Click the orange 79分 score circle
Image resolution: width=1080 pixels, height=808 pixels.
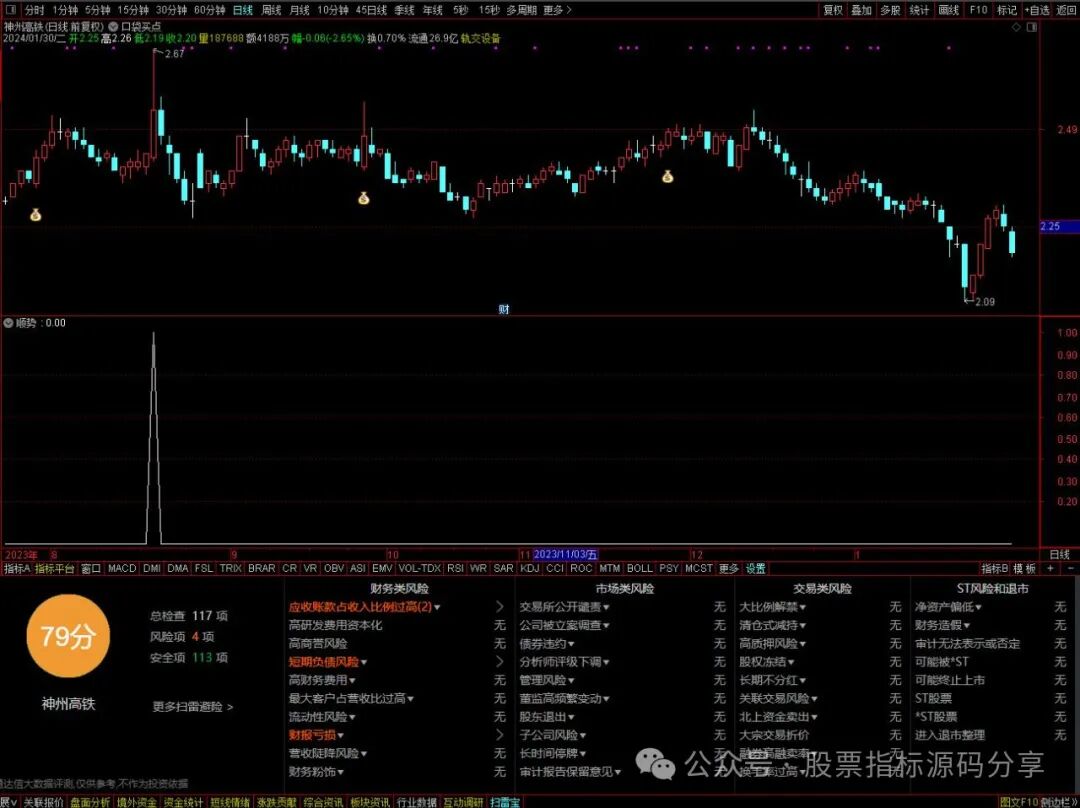[x=68, y=636]
